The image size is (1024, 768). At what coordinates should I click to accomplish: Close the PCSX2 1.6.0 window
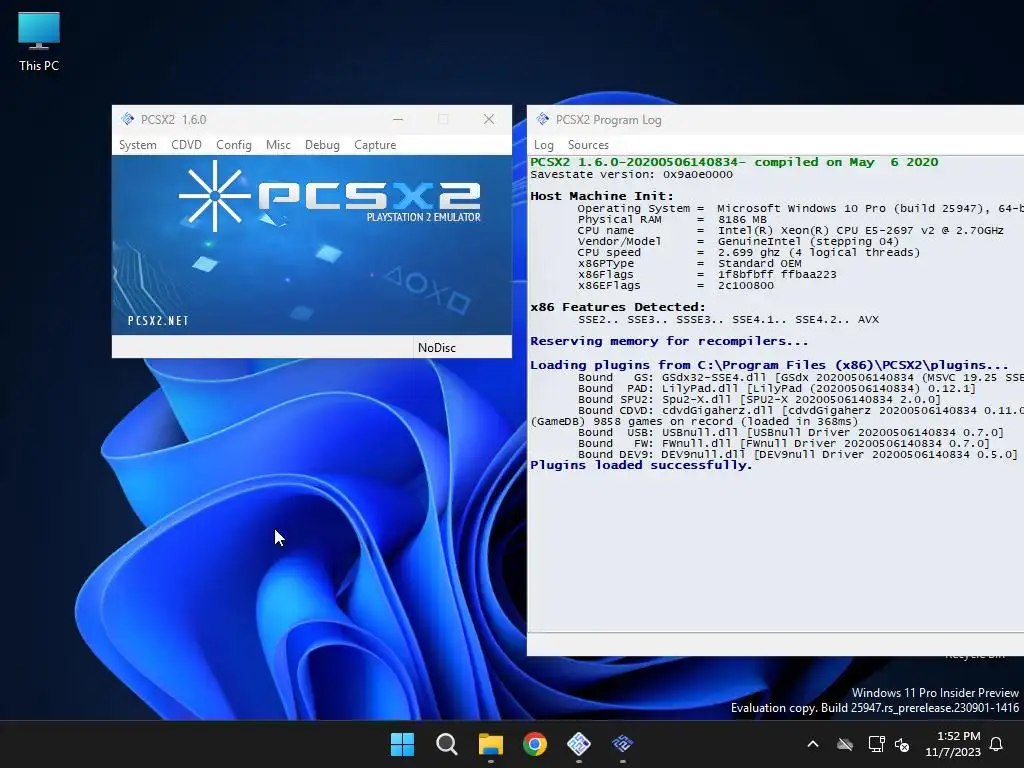488,120
